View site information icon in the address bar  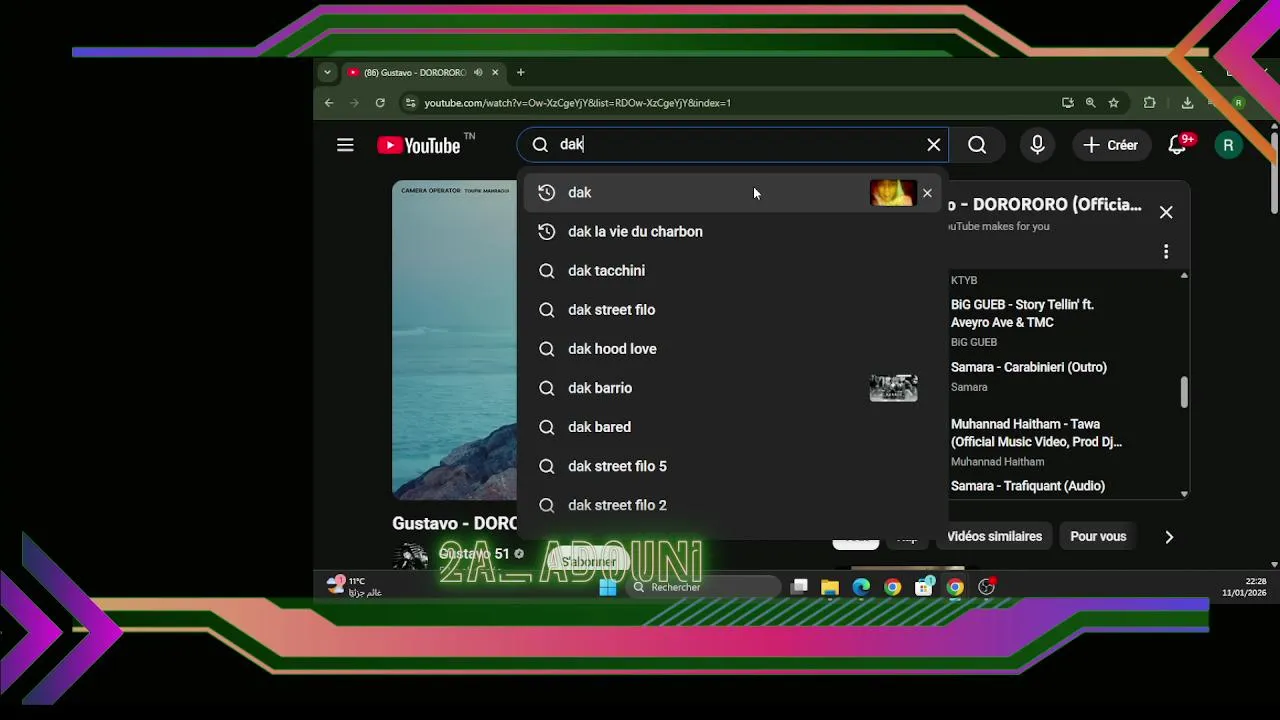[409, 102]
